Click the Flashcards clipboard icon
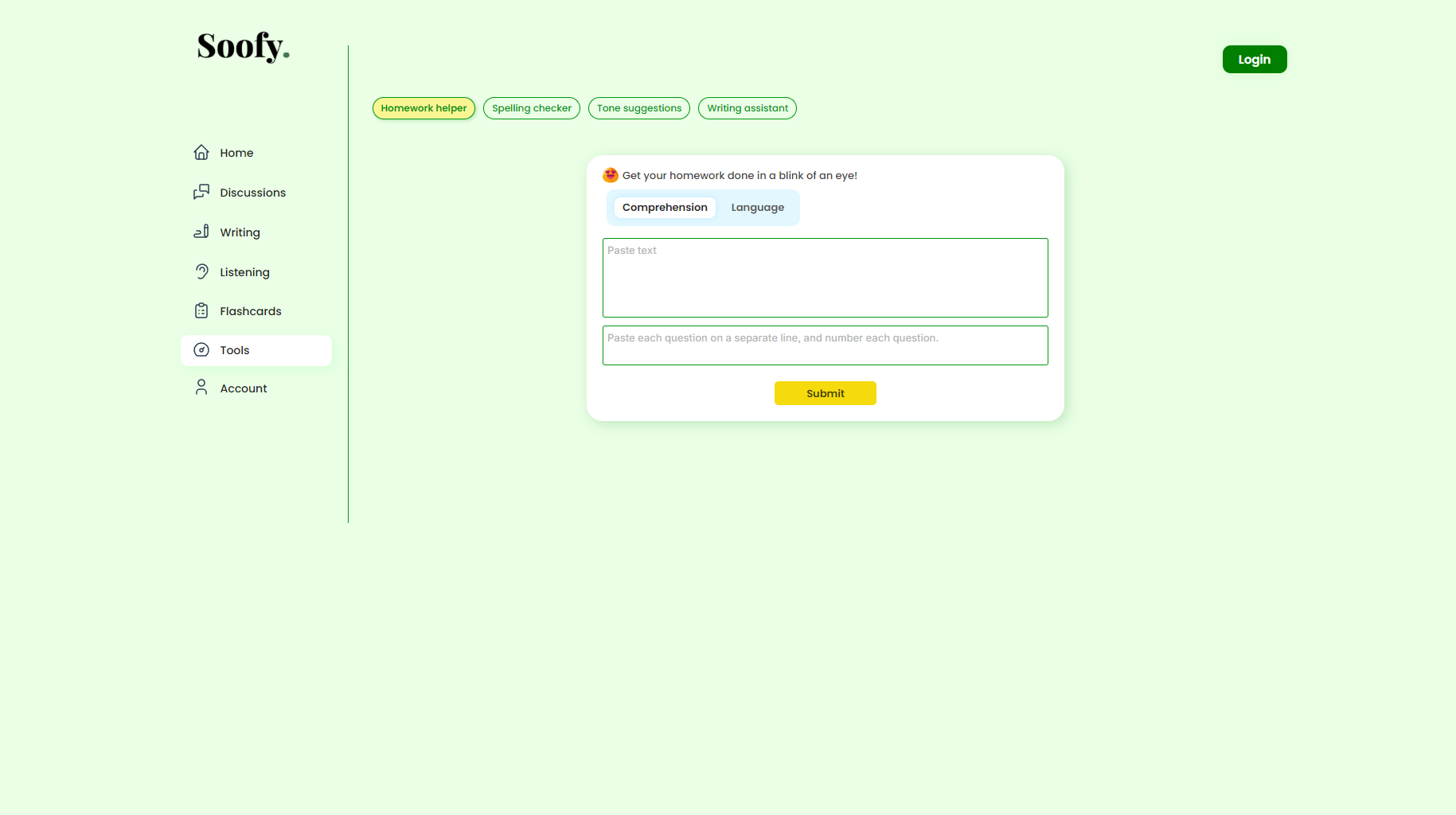This screenshot has height=815, width=1456. pos(201,310)
